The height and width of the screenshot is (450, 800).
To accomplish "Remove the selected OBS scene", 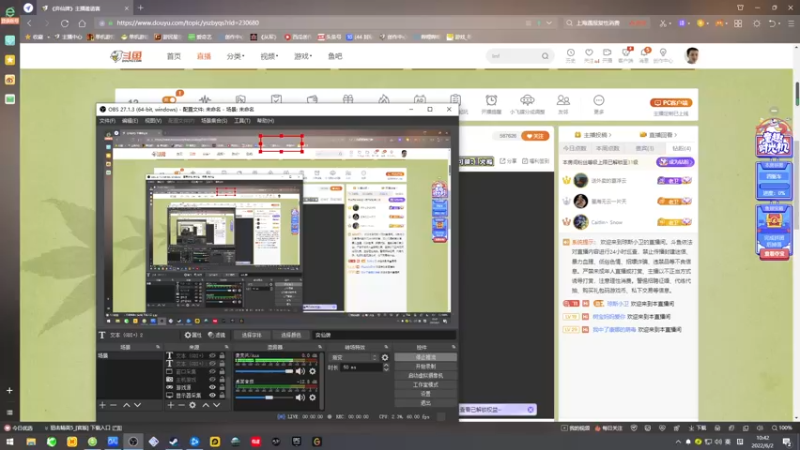I will click(x=113, y=405).
